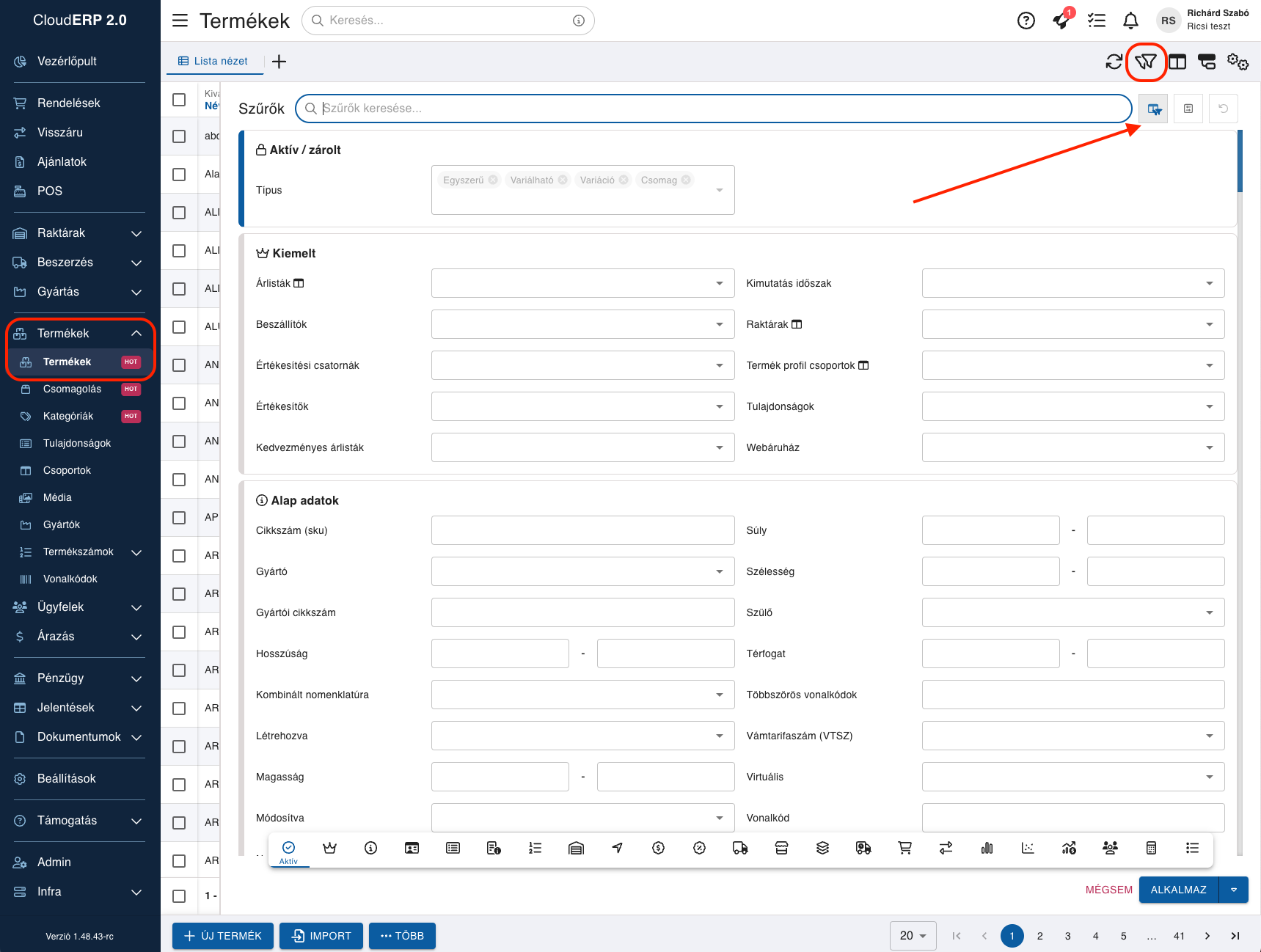Screen dimensions: 1261x952
Task: Select the stacked layers filter section icon
Action: 823,849
